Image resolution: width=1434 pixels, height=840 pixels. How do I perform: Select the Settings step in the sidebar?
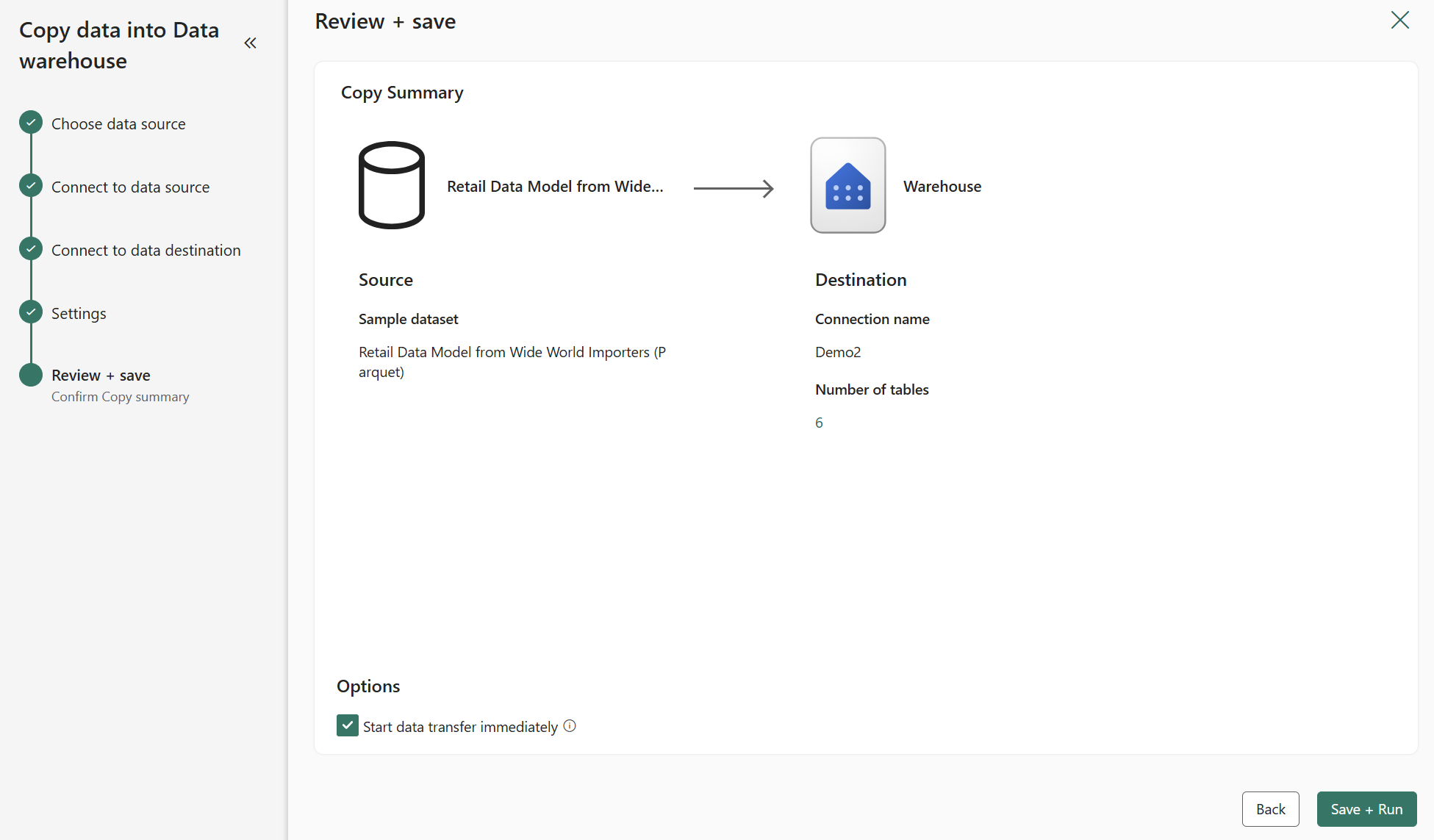pos(78,312)
